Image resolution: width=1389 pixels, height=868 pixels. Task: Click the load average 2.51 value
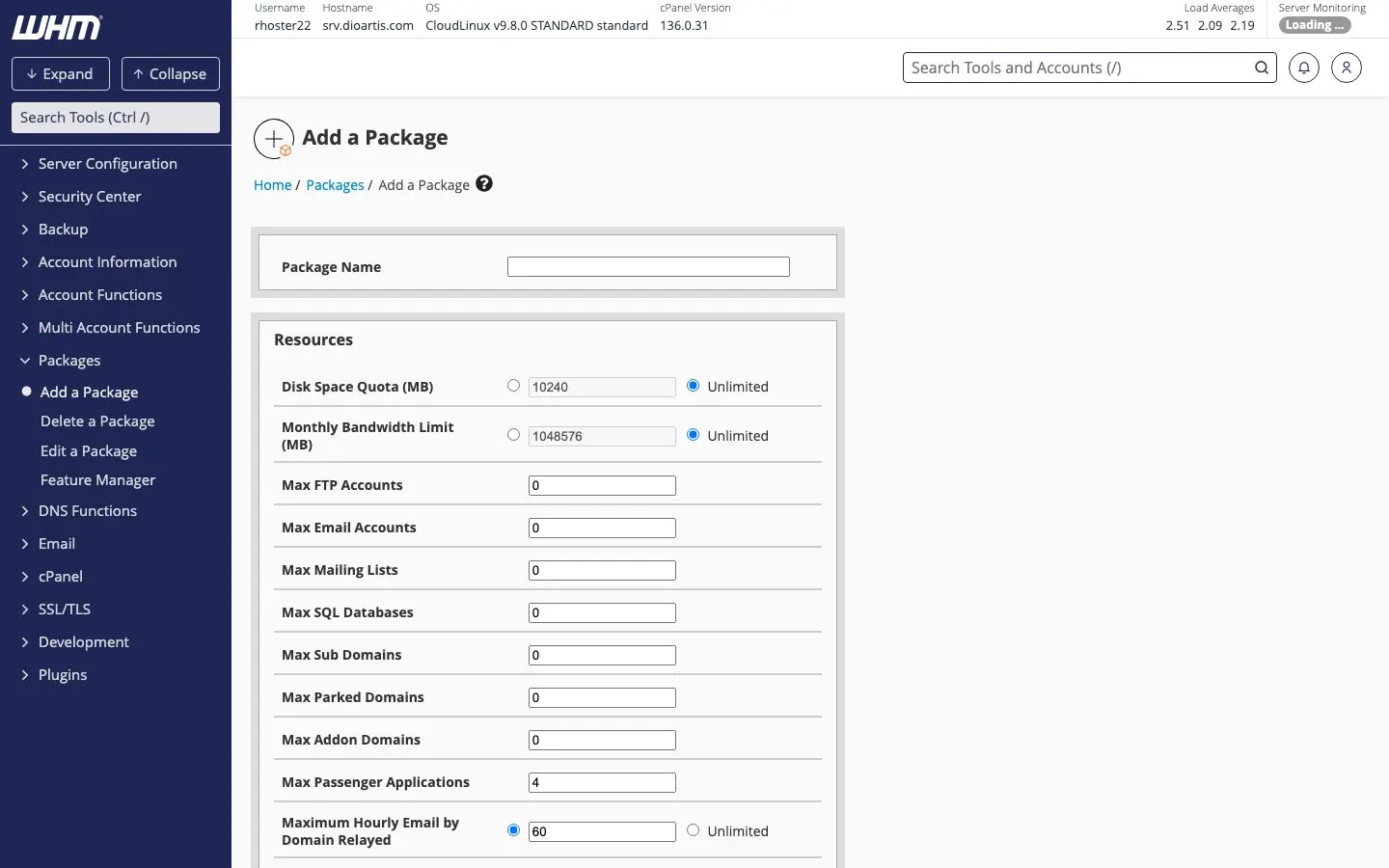pos(1177,25)
